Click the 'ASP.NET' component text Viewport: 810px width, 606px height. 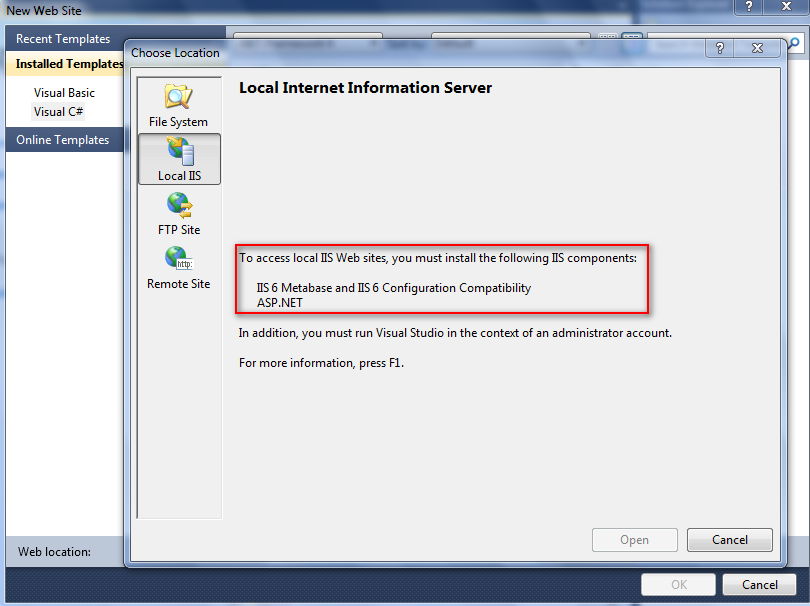coord(279,303)
